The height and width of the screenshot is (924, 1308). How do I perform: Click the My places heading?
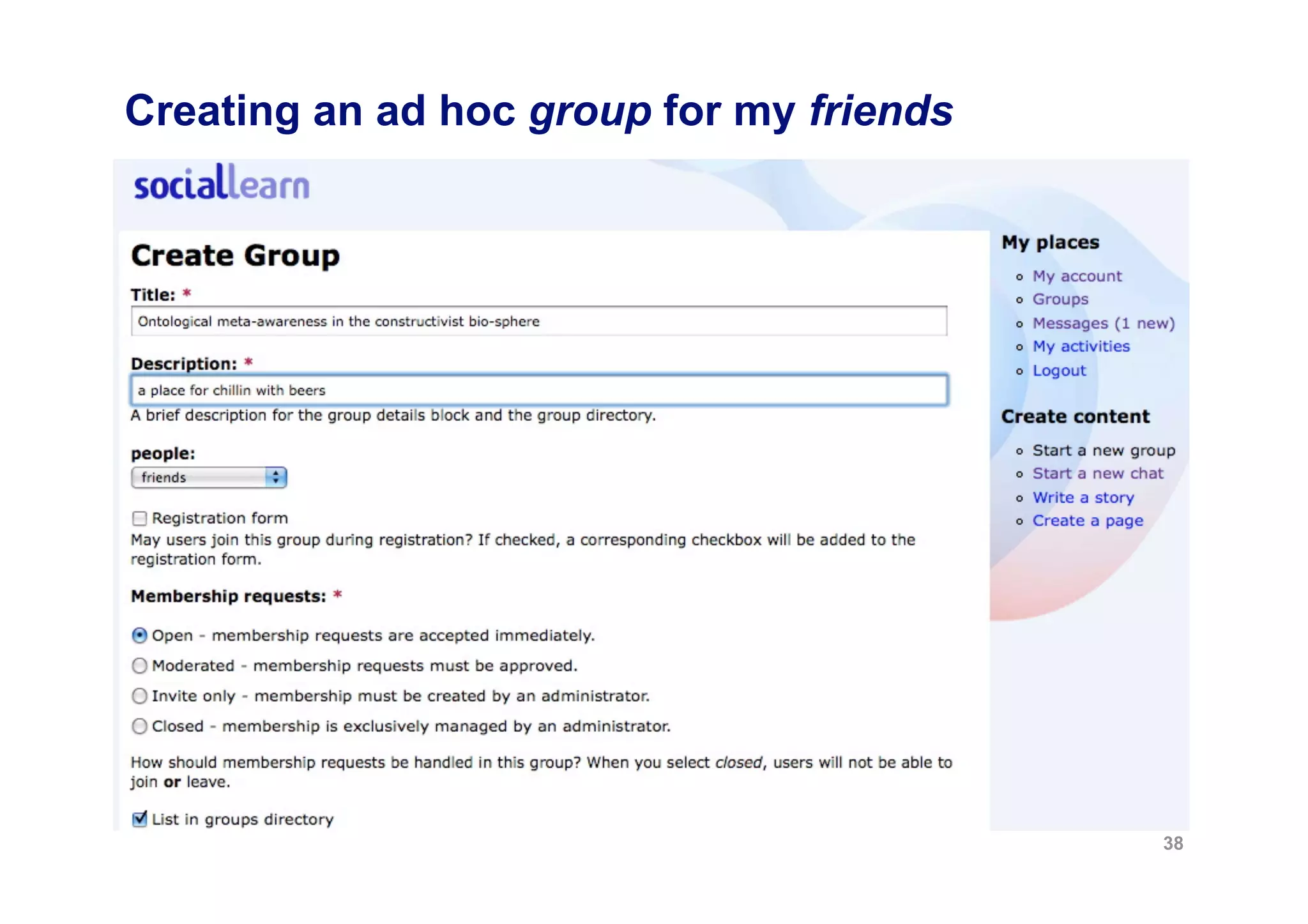click(x=1050, y=243)
